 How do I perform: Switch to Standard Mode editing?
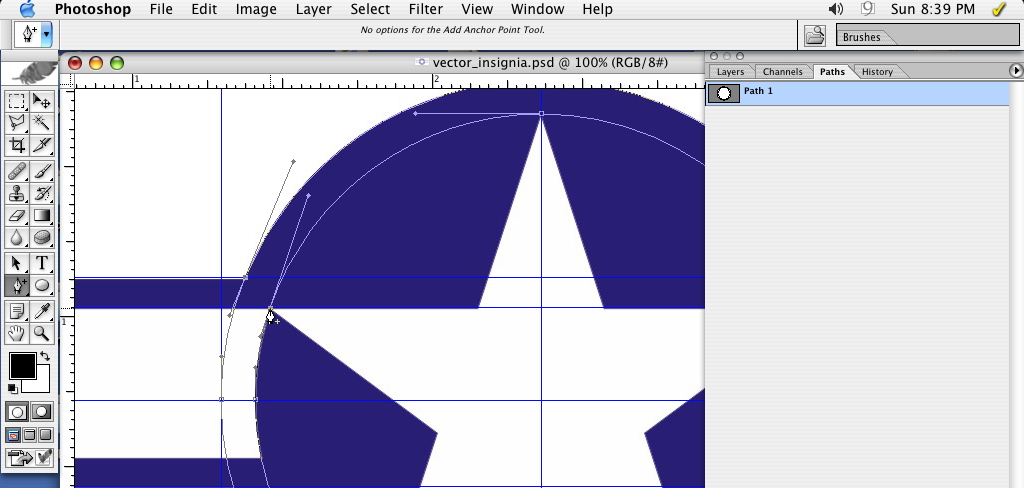17,412
